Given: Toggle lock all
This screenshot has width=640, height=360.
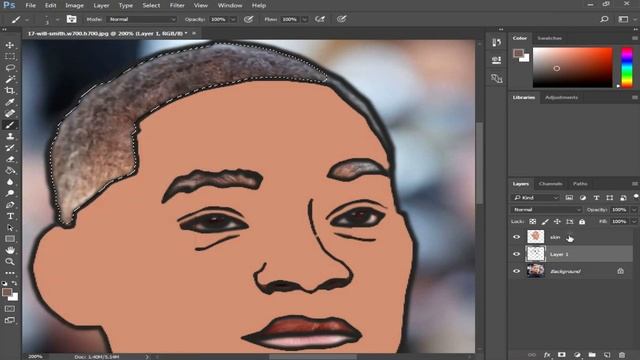Looking at the screenshot, I should (582, 222).
